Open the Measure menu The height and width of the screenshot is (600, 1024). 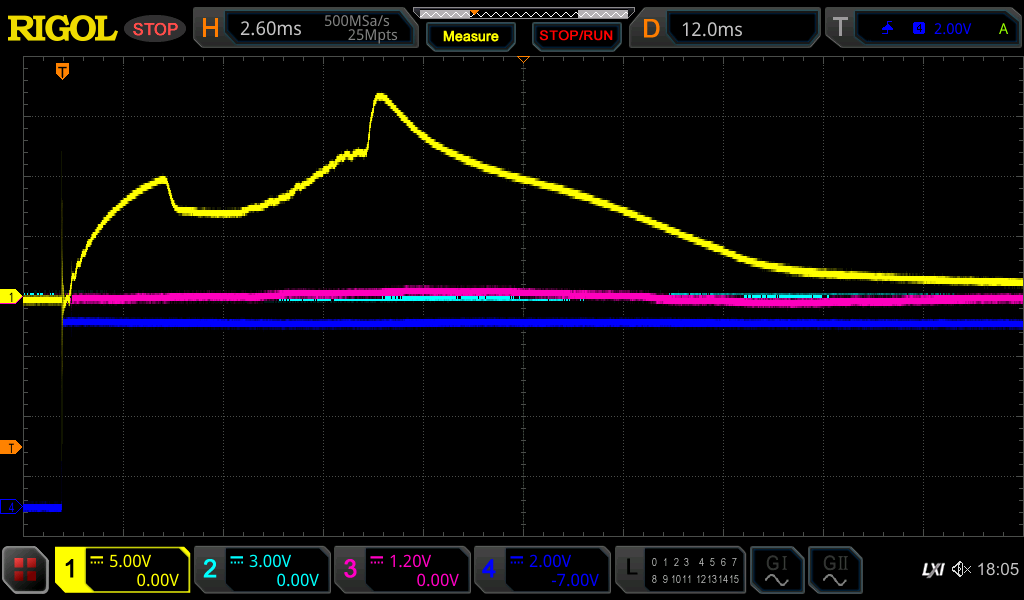point(470,36)
